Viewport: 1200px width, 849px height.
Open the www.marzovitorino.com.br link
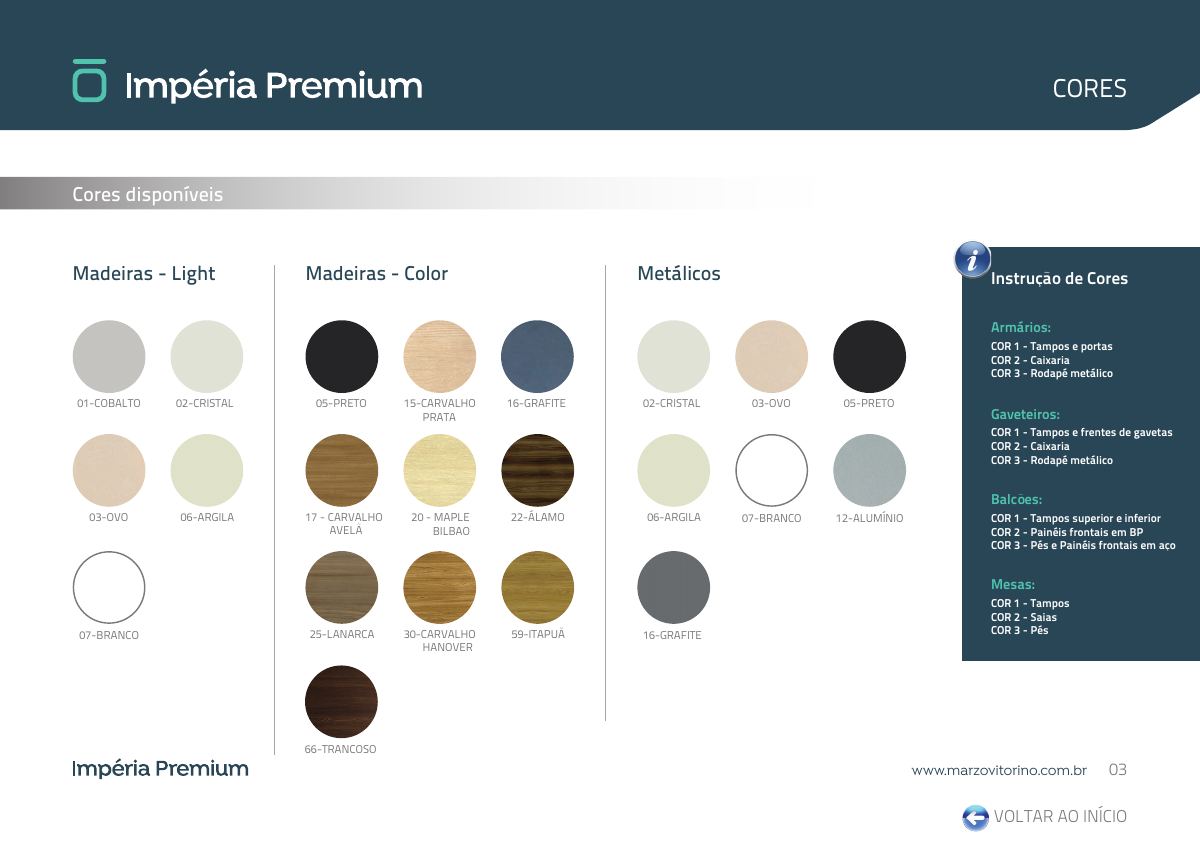click(x=999, y=770)
